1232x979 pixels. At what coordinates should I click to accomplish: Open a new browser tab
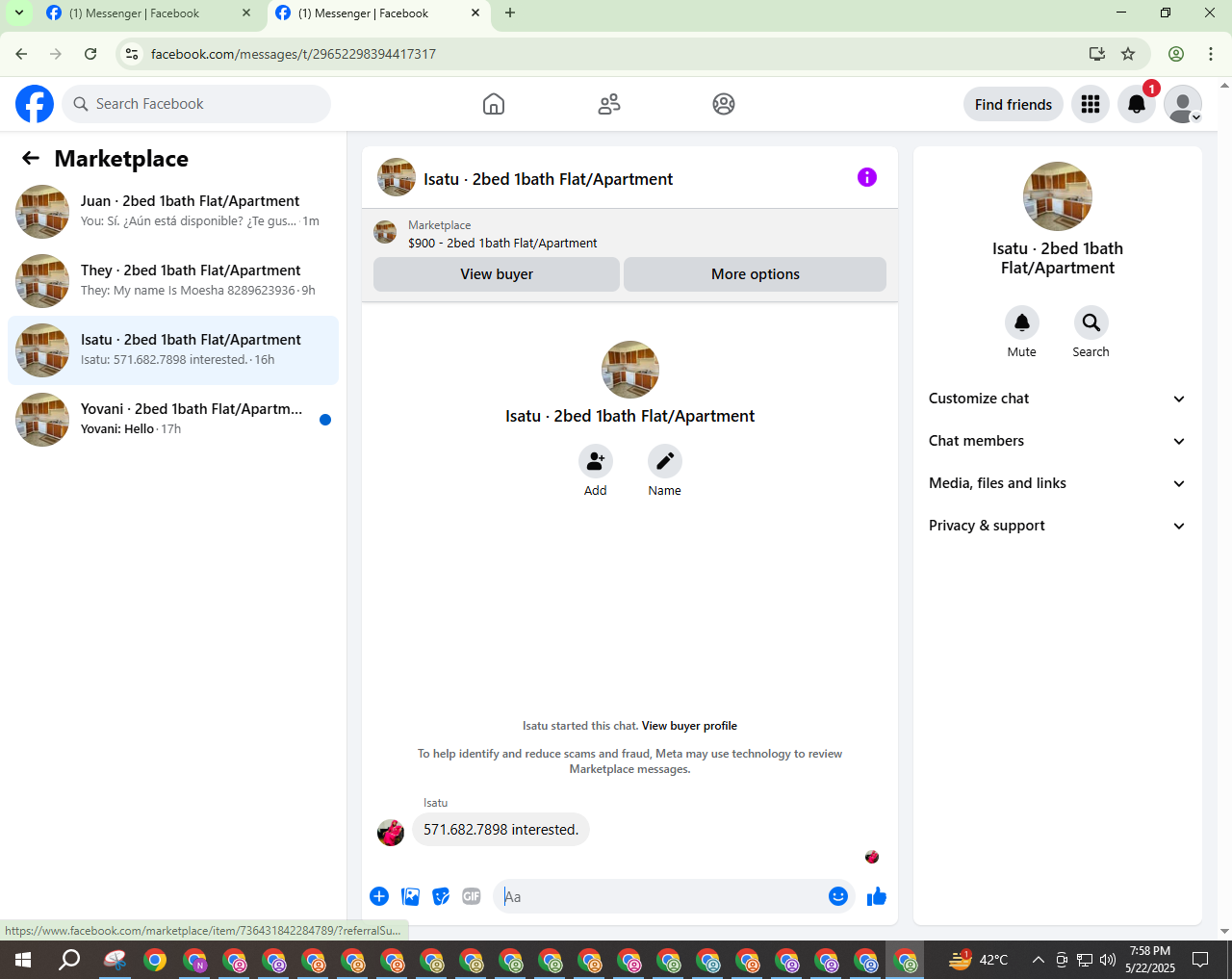[x=510, y=13]
